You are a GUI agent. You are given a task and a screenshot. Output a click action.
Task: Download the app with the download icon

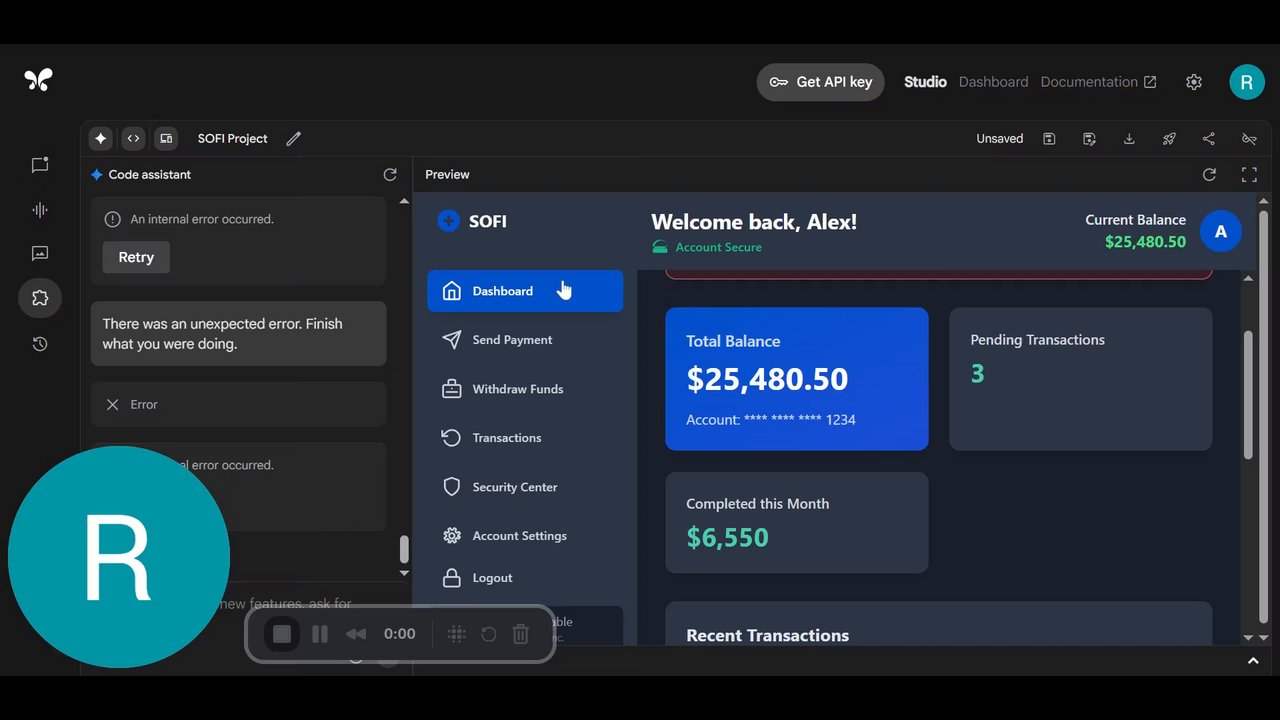point(1129,139)
